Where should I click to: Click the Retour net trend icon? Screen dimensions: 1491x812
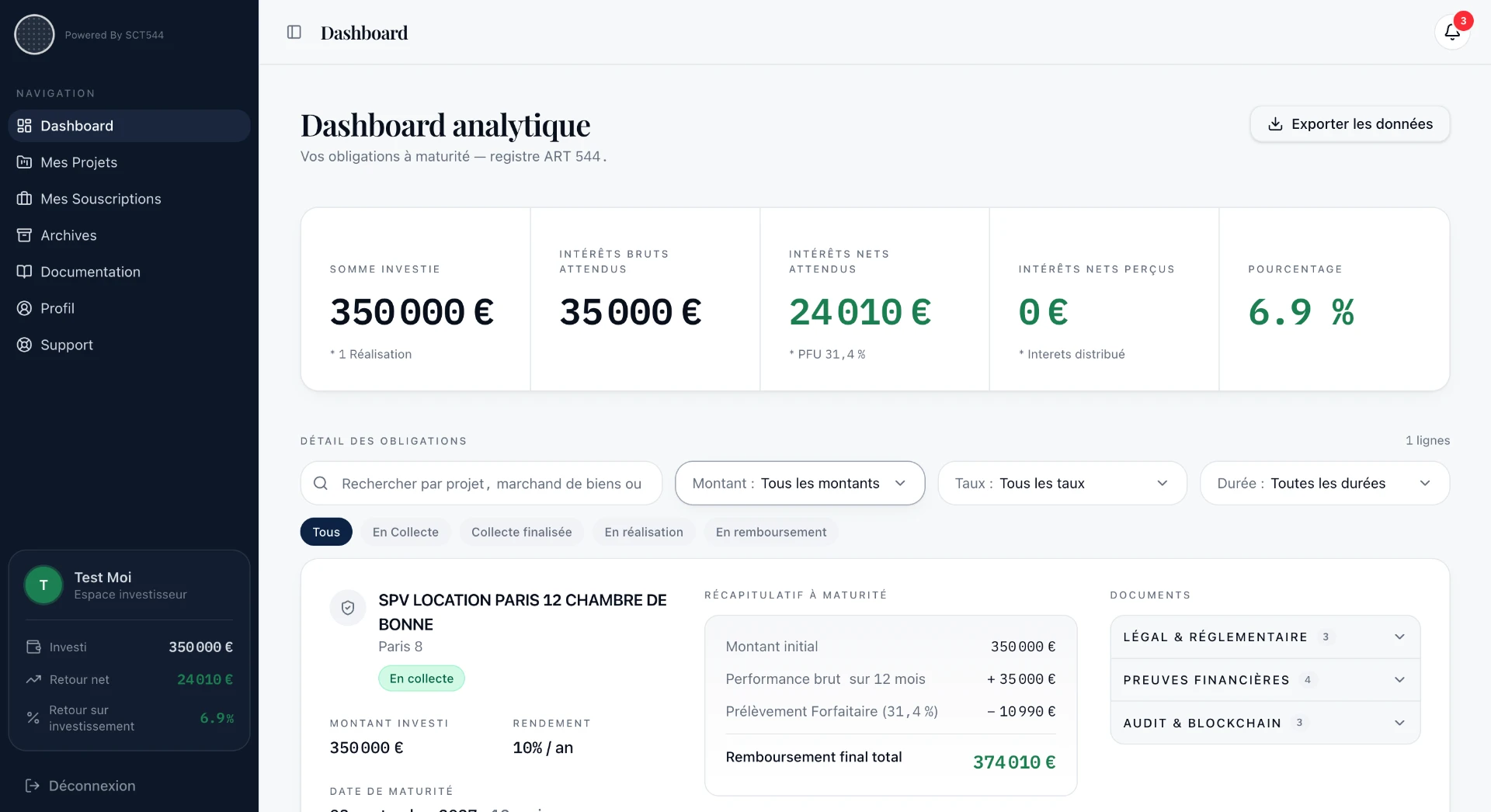(x=33, y=679)
